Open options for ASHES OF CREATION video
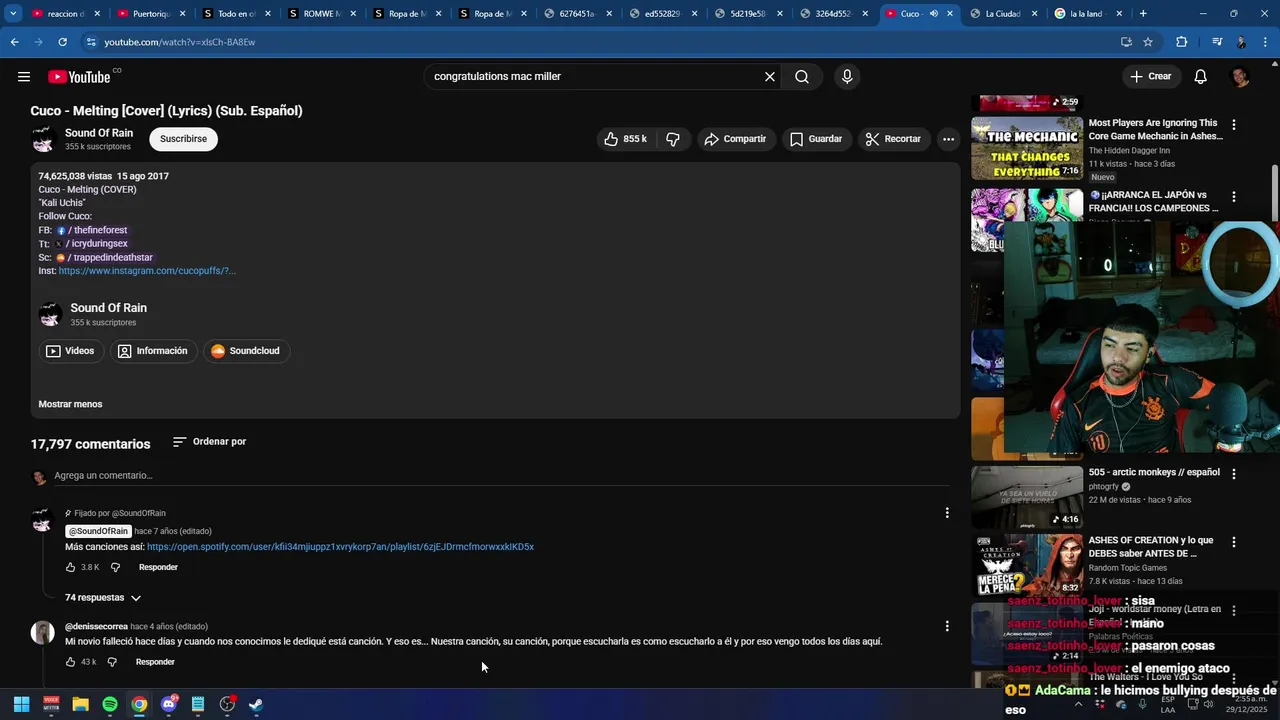This screenshot has height=720, width=1280. point(1234,542)
